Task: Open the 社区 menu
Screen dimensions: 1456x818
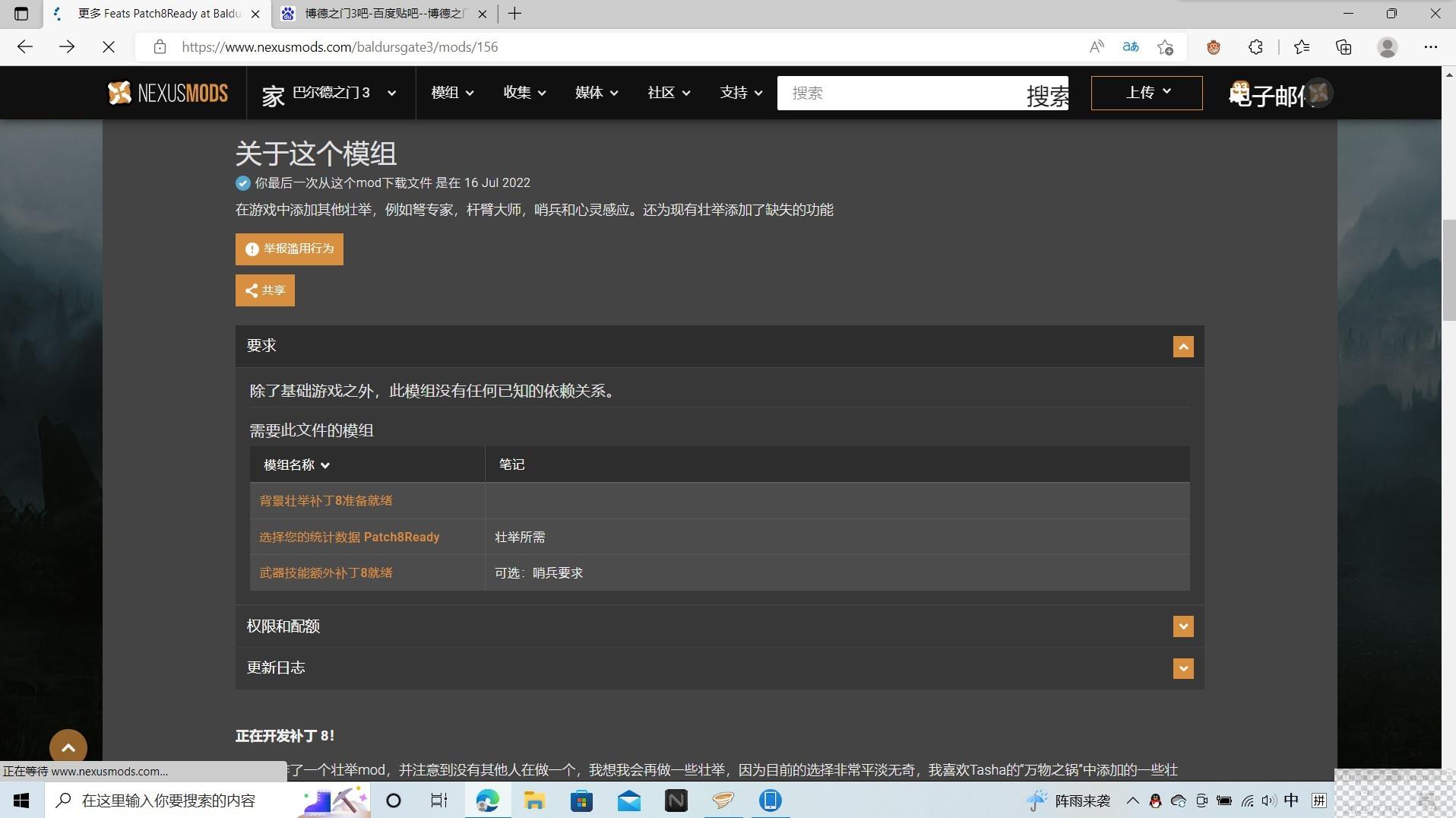Action: tap(669, 93)
